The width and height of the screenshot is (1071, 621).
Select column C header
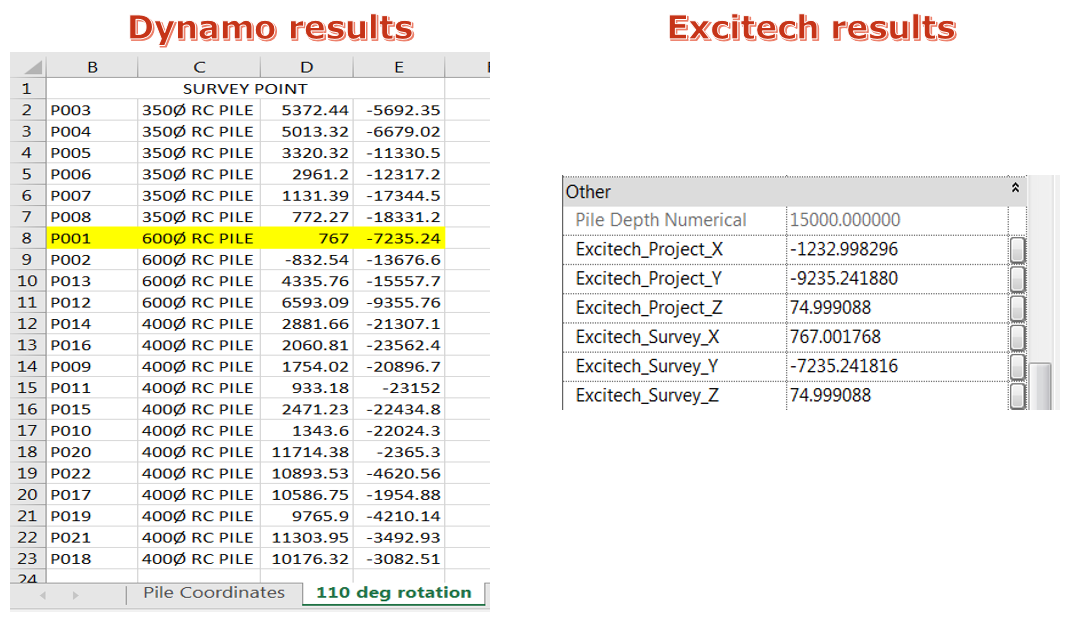pos(199,67)
